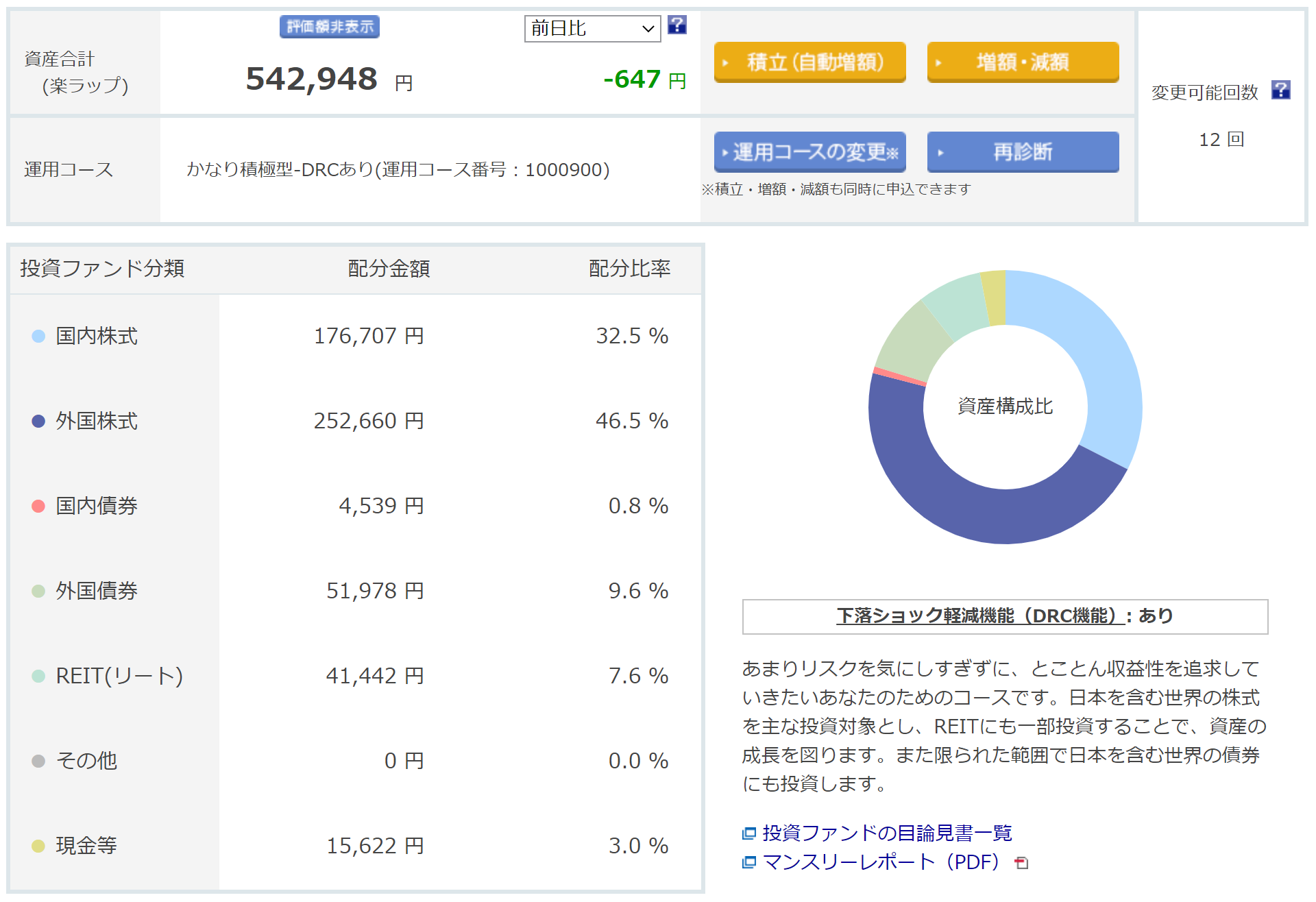Click the 再診断 blue button
Image resolution: width=1316 pixels, height=902 pixels.
1023,152
